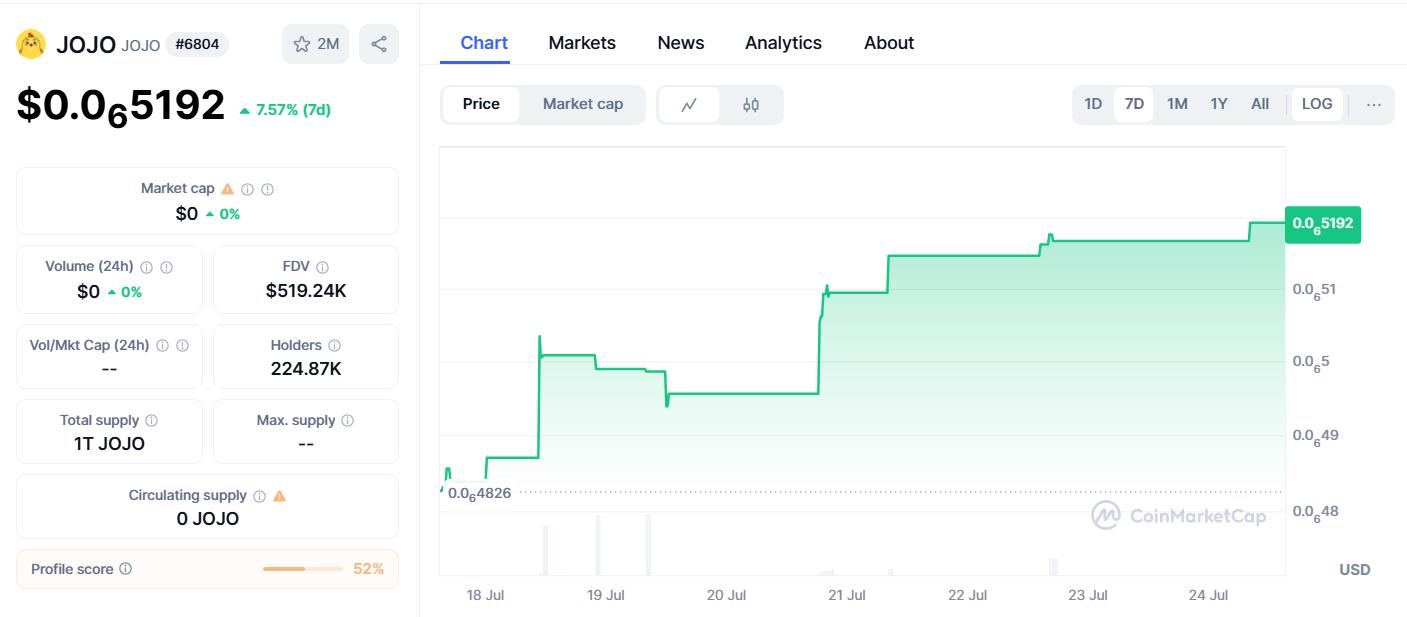Viewport: 1407px width, 617px height.
Task: Set chart range to 1D
Action: pos(1093,105)
